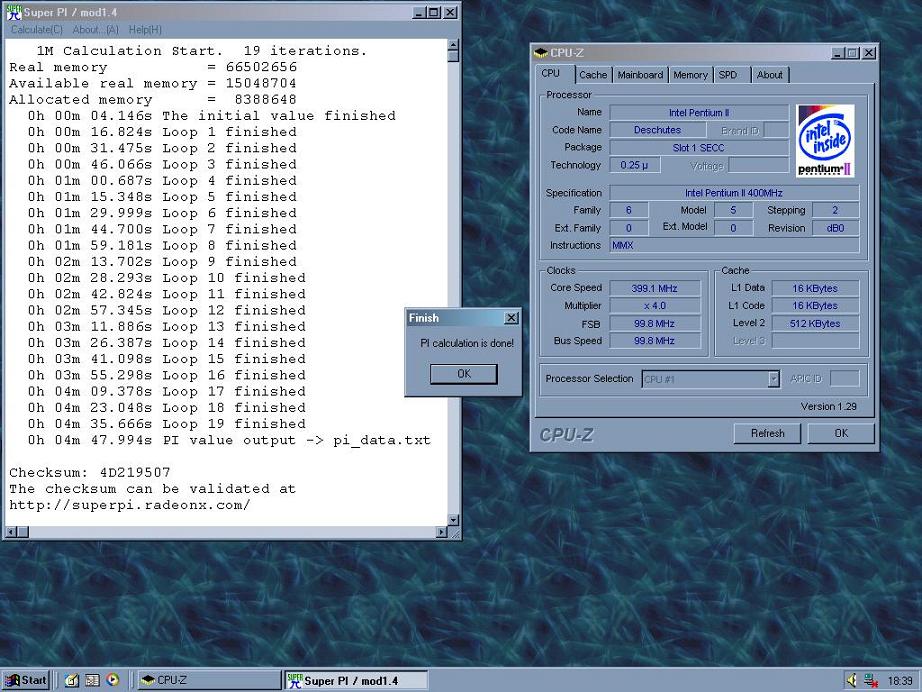Close the CPU-Z window

coord(869,53)
